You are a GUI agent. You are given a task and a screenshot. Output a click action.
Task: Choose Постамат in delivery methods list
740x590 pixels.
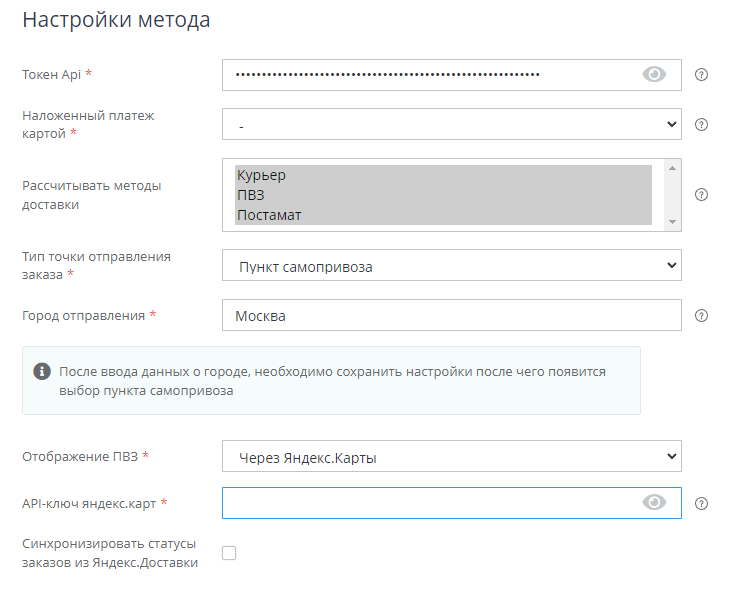pos(269,215)
